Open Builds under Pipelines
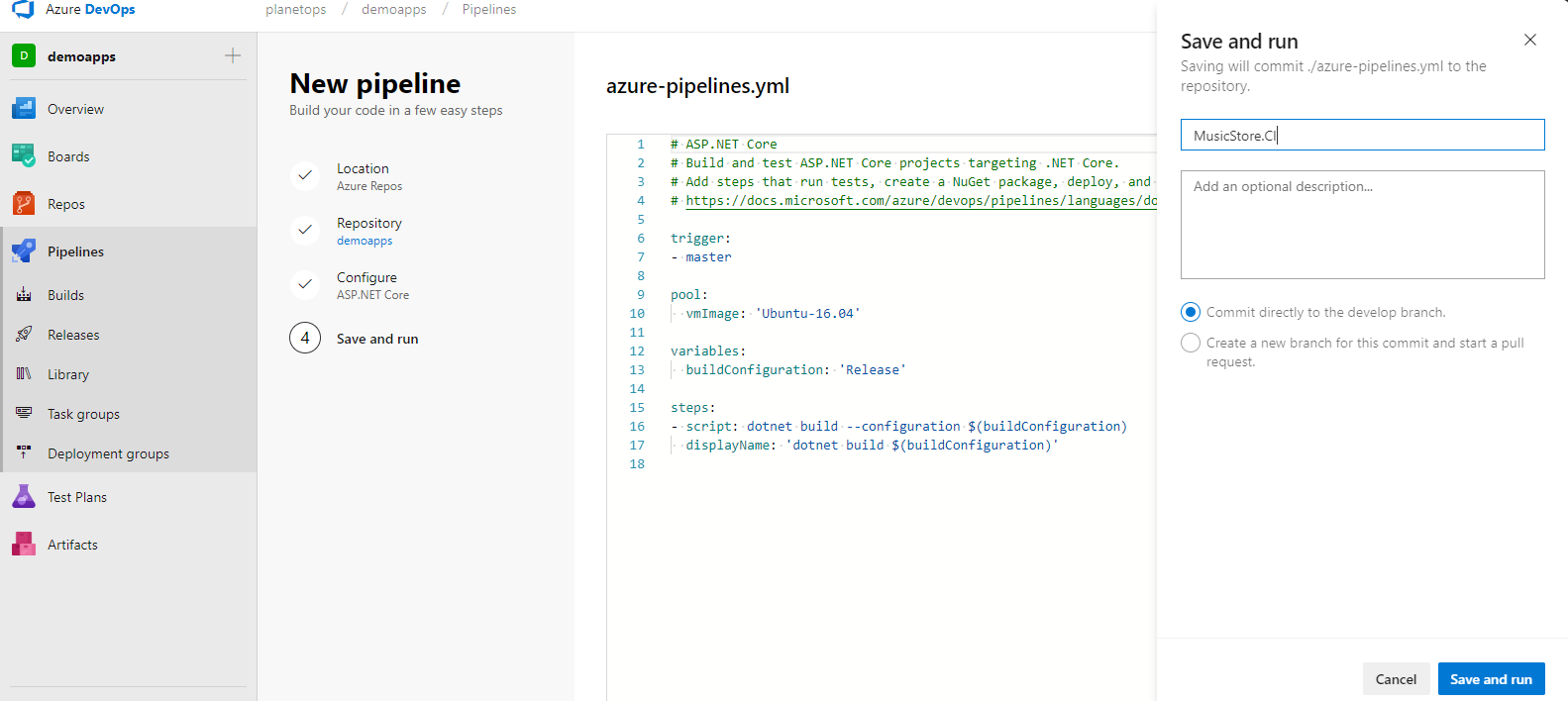Viewport: 1568px width, 701px height. pos(65,295)
